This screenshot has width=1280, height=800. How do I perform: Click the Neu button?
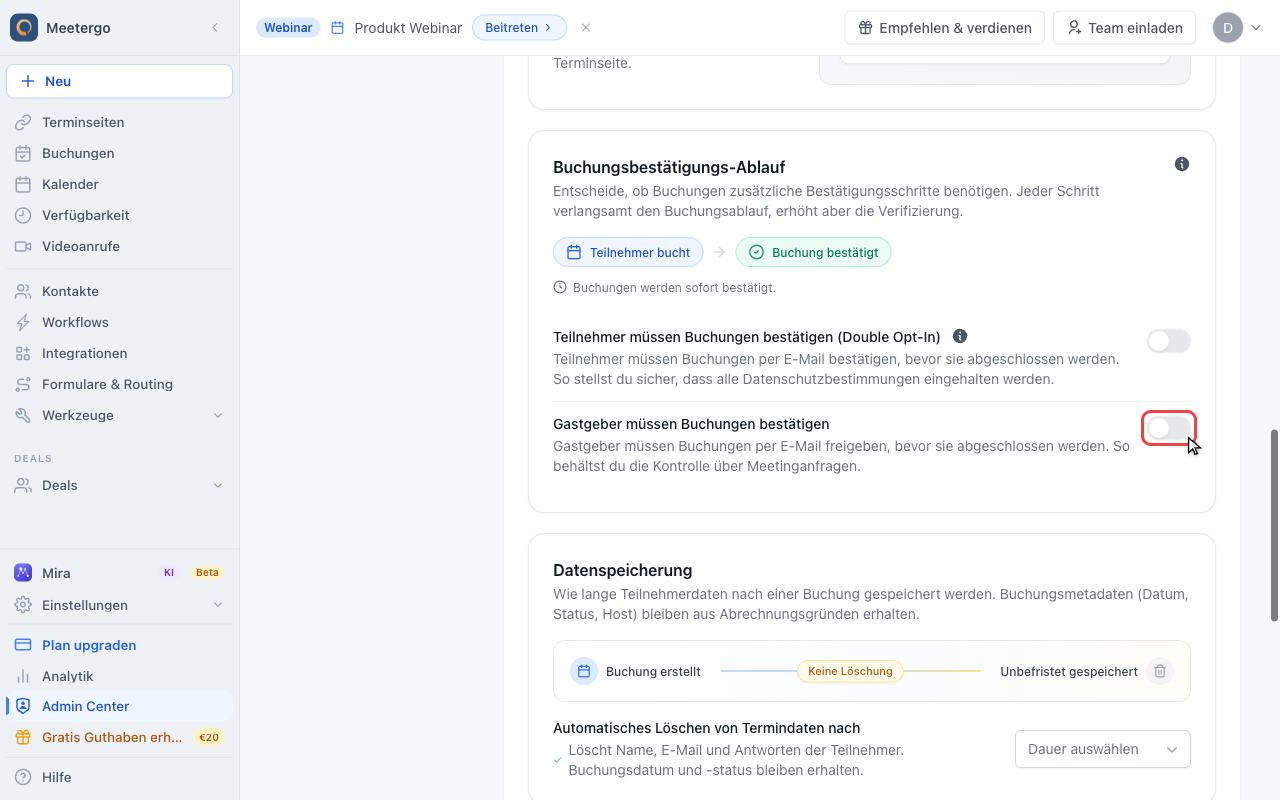click(x=119, y=81)
